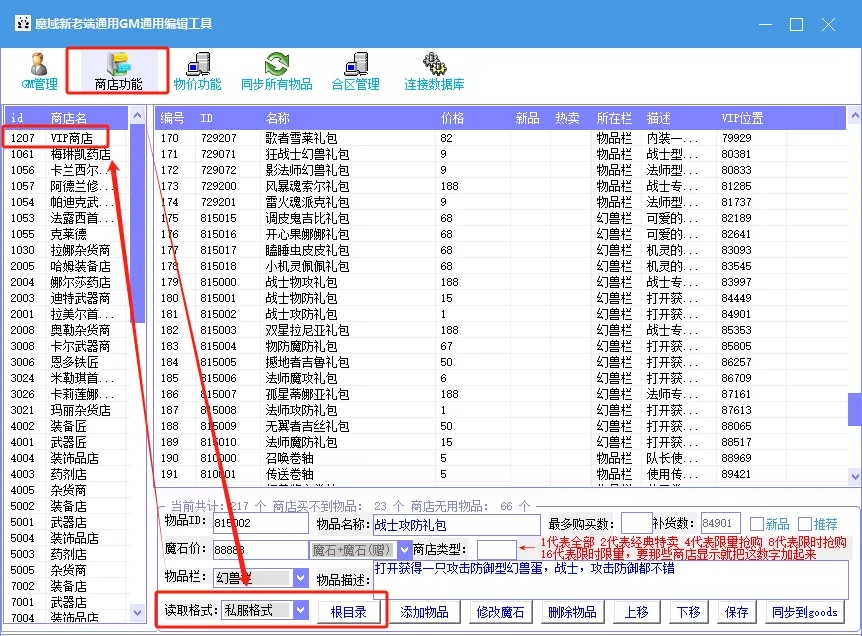This screenshot has width=862, height=636.
Task: Select the 调皮鬼吉比礼包 item row
Action: point(500,218)
